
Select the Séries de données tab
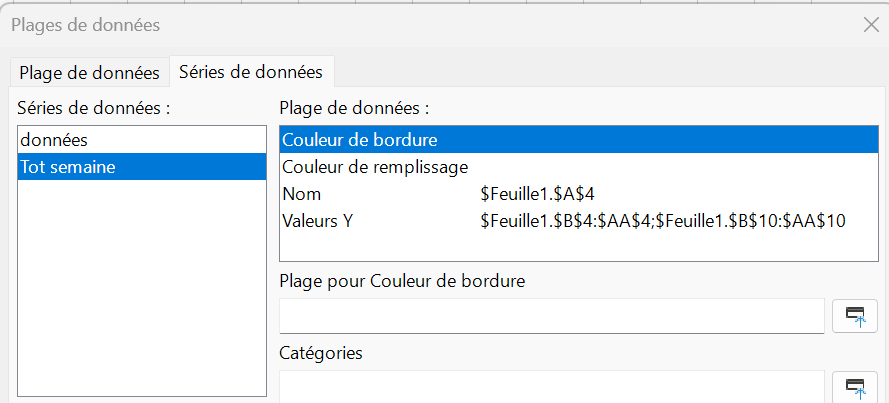coord(250,72)
